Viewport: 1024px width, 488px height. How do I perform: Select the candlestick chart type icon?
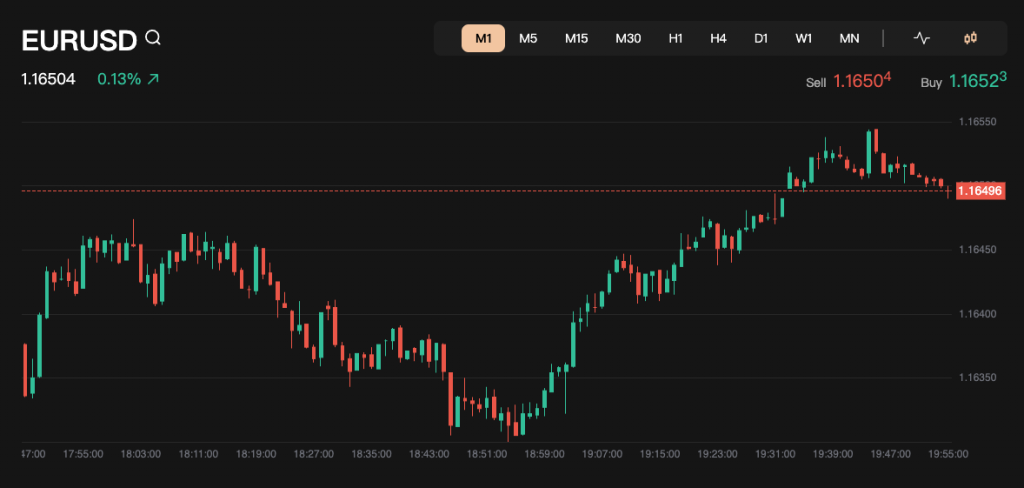pyautogui.click(x=969, y=39)
